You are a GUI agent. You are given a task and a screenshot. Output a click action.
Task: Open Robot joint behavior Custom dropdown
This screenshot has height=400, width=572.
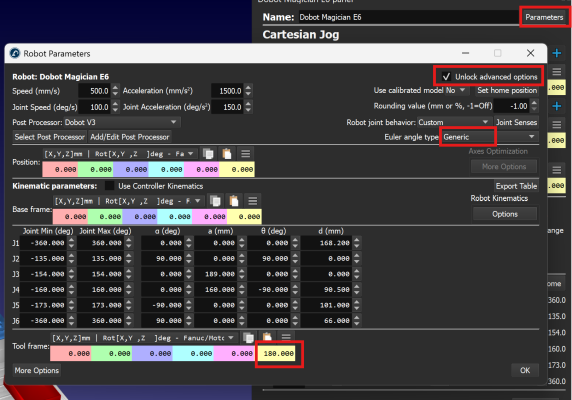(453, 122)
